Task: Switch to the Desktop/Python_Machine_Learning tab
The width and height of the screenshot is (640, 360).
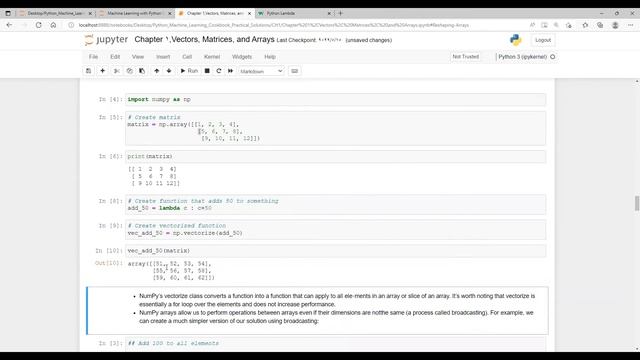Action: point(55,13)
